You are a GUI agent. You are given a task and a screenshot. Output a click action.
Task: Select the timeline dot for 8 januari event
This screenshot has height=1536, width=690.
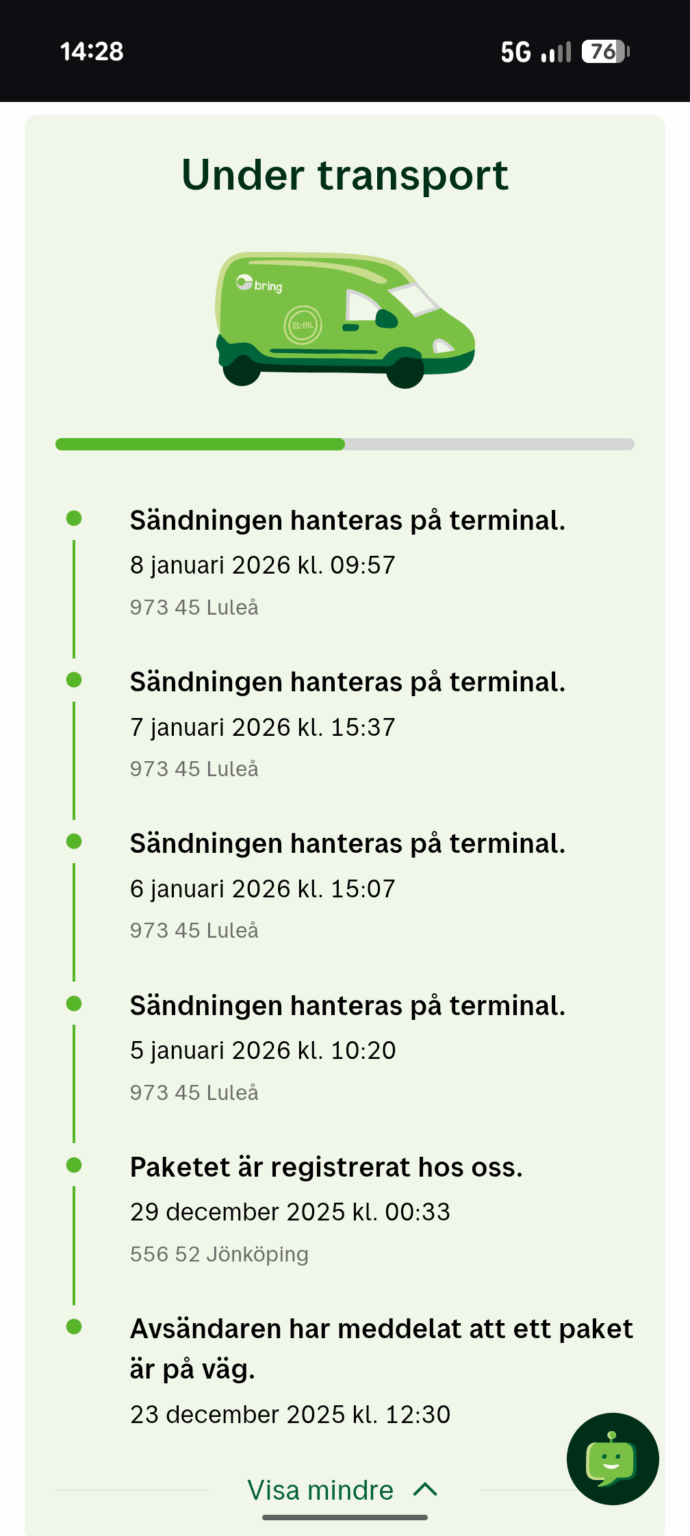click(x=74, y=517)
